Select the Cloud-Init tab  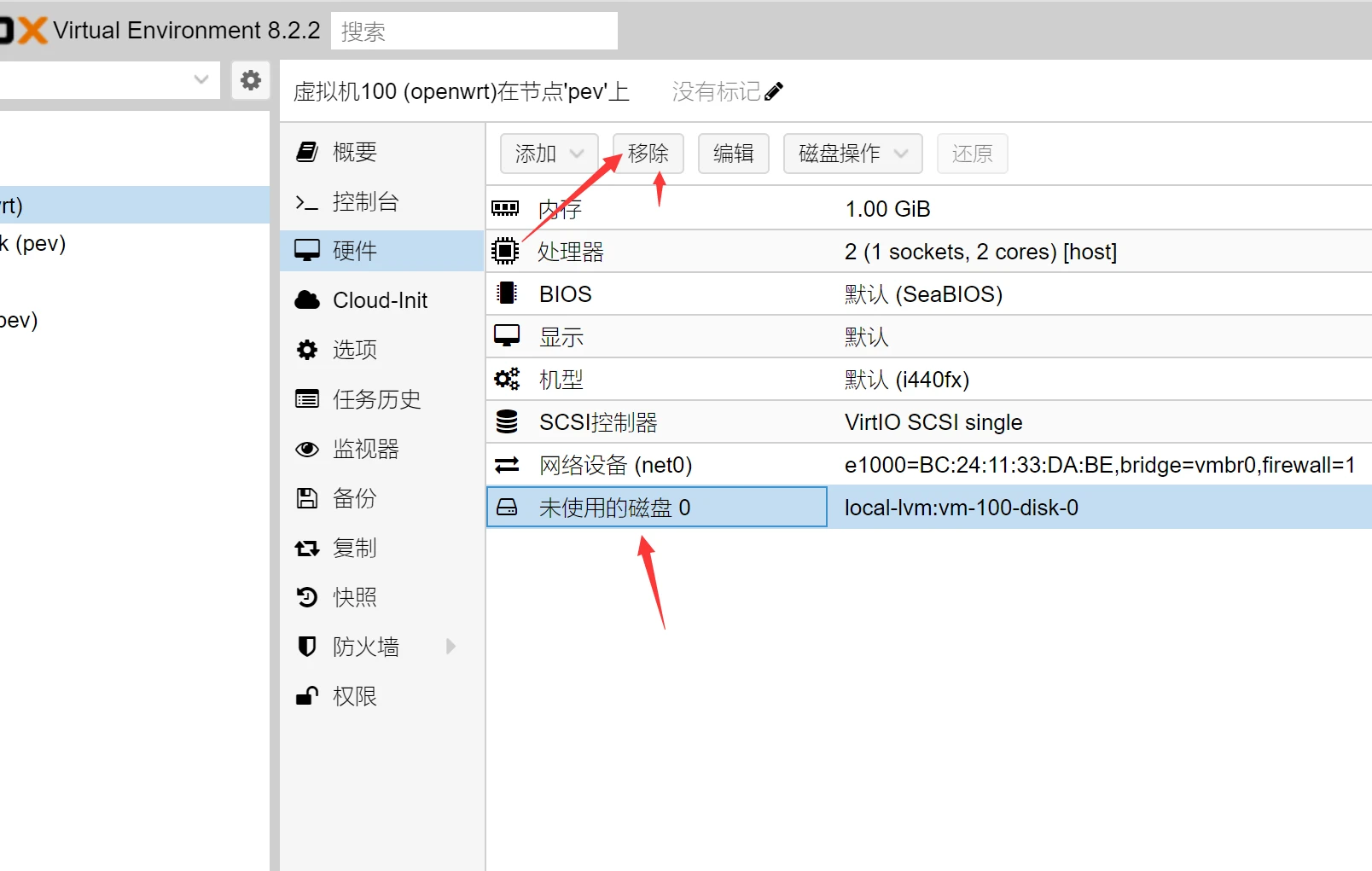(382, 300)
